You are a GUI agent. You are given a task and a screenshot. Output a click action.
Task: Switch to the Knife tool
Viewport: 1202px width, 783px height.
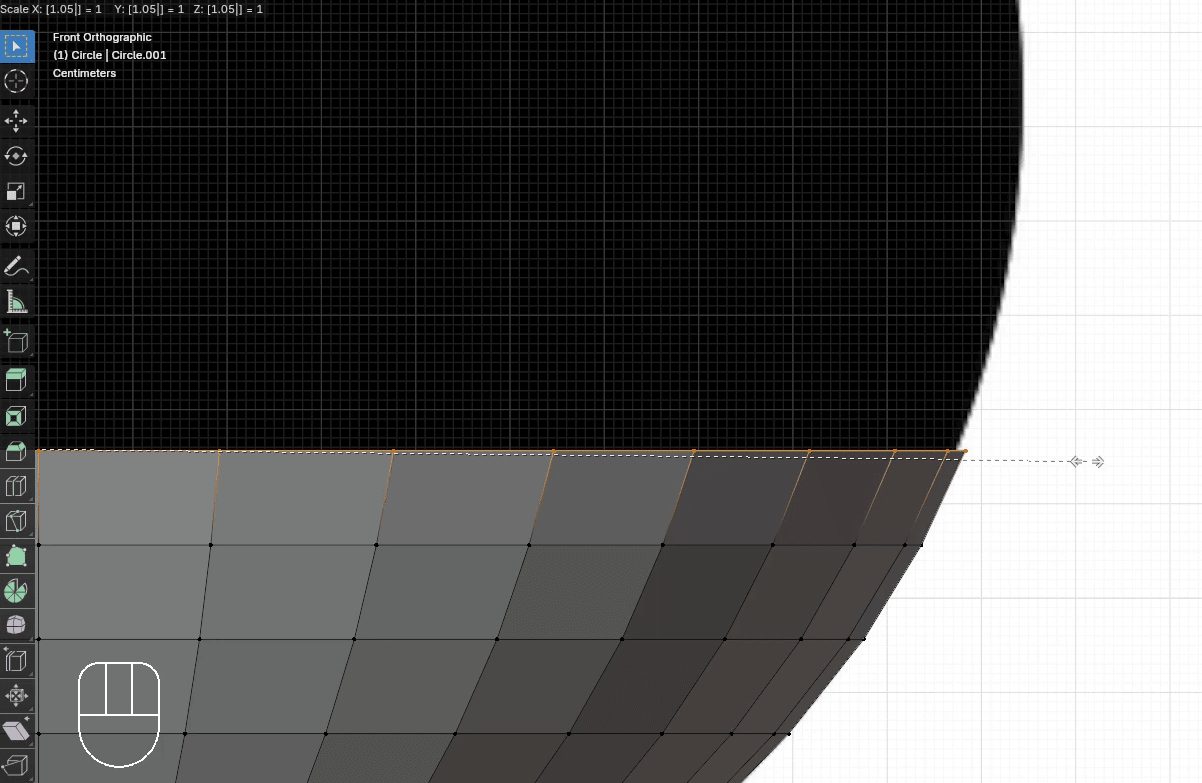[17, 521]
